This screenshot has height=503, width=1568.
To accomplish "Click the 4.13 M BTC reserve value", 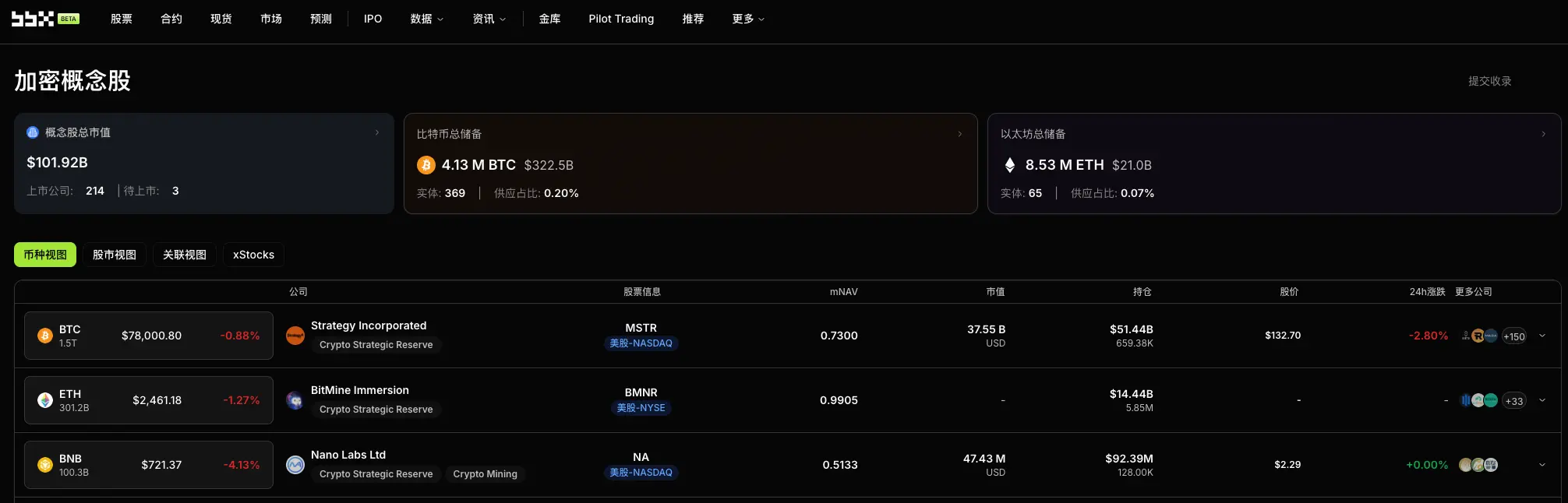I will [x=479, y=165].
